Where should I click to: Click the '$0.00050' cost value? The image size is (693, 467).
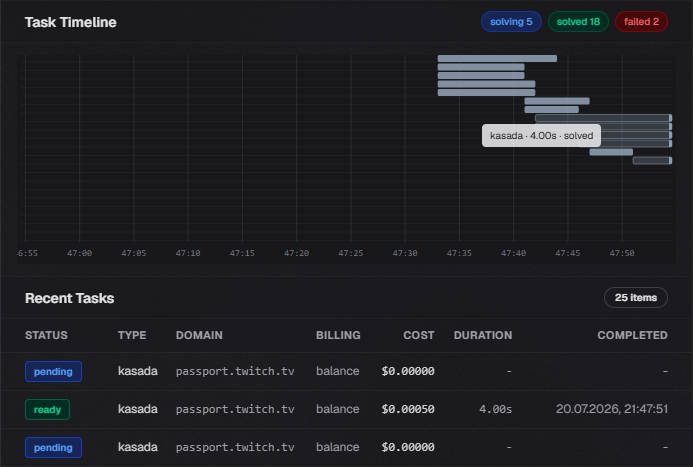408,410
